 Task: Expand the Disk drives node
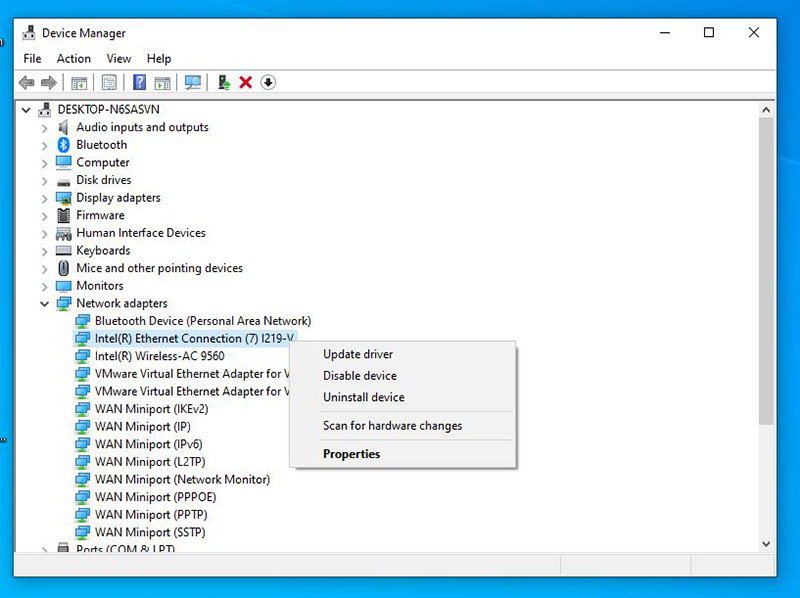44,181
